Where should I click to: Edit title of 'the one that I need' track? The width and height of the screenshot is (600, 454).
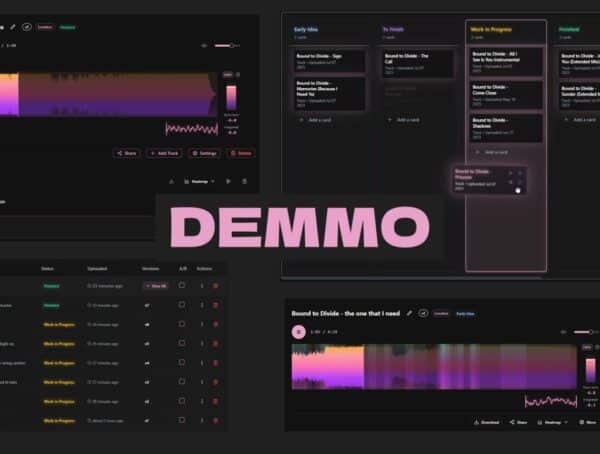coord(409,313)
